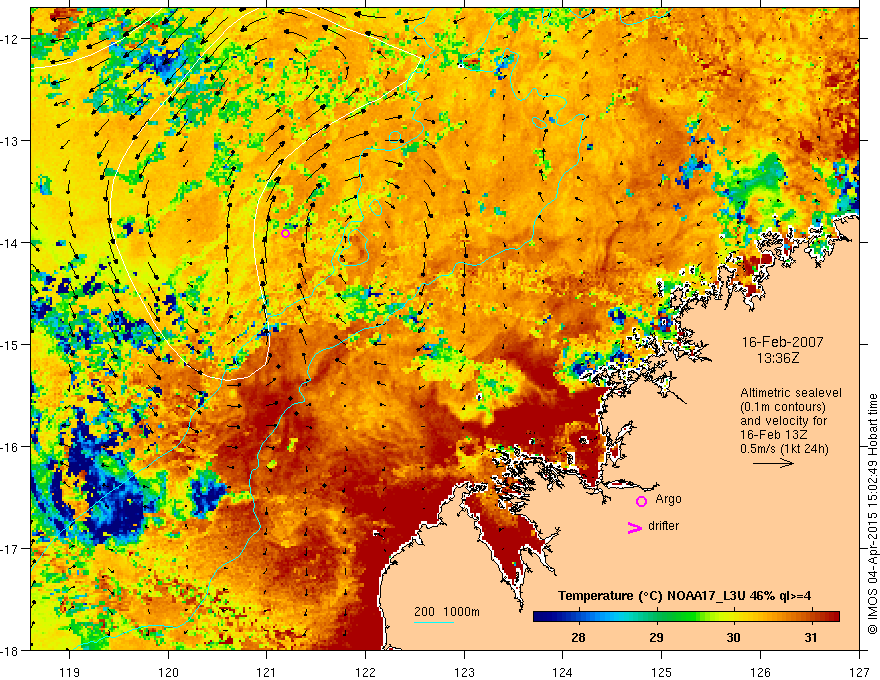The image size is (880, 680).
Task: Click longitude axis label 127
Action: (859, 672)
